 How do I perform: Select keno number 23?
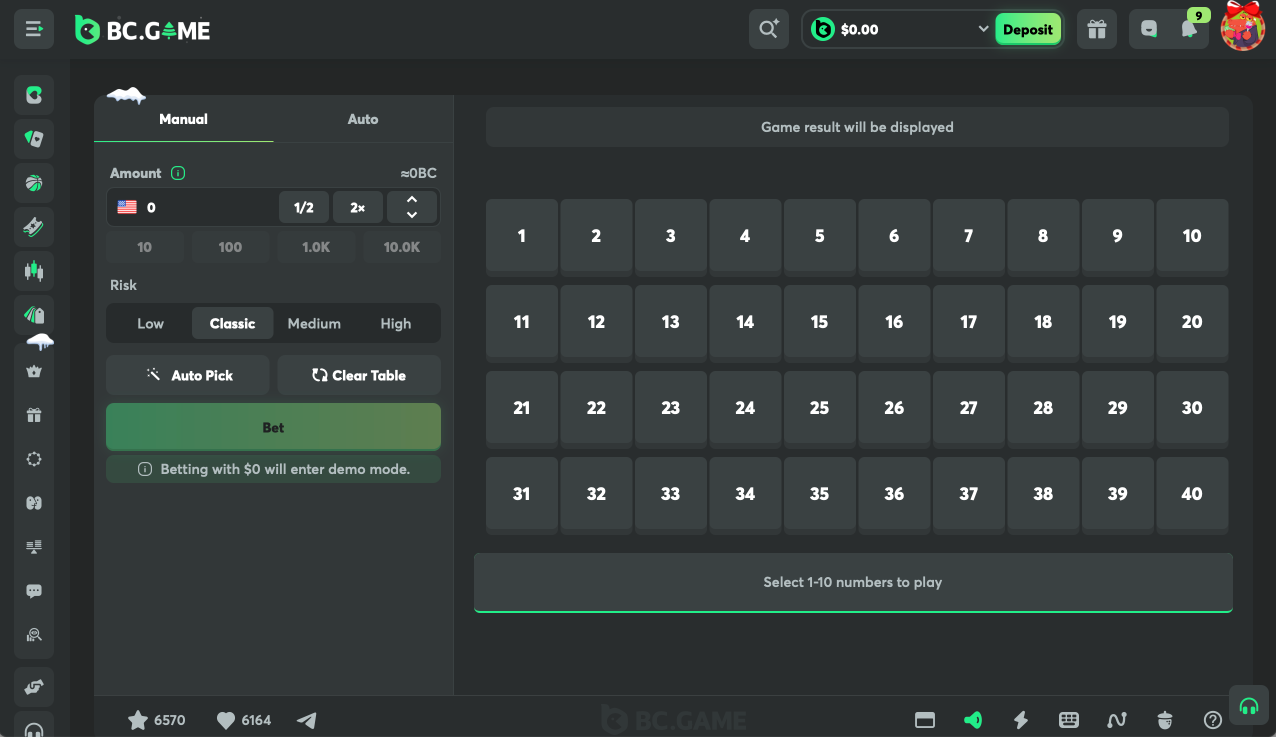point(671,408)
